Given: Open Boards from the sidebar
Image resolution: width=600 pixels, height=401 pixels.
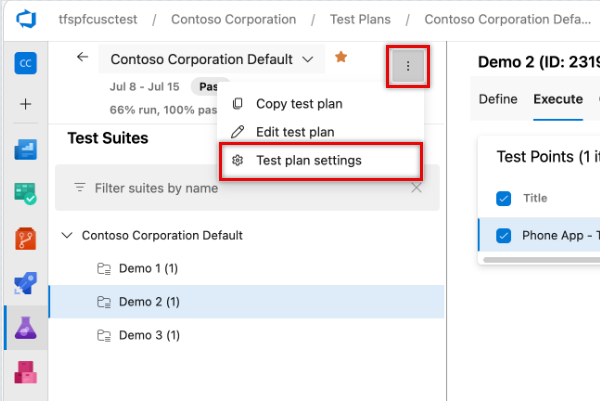Looking at the screenshot, I should [25, 149].
